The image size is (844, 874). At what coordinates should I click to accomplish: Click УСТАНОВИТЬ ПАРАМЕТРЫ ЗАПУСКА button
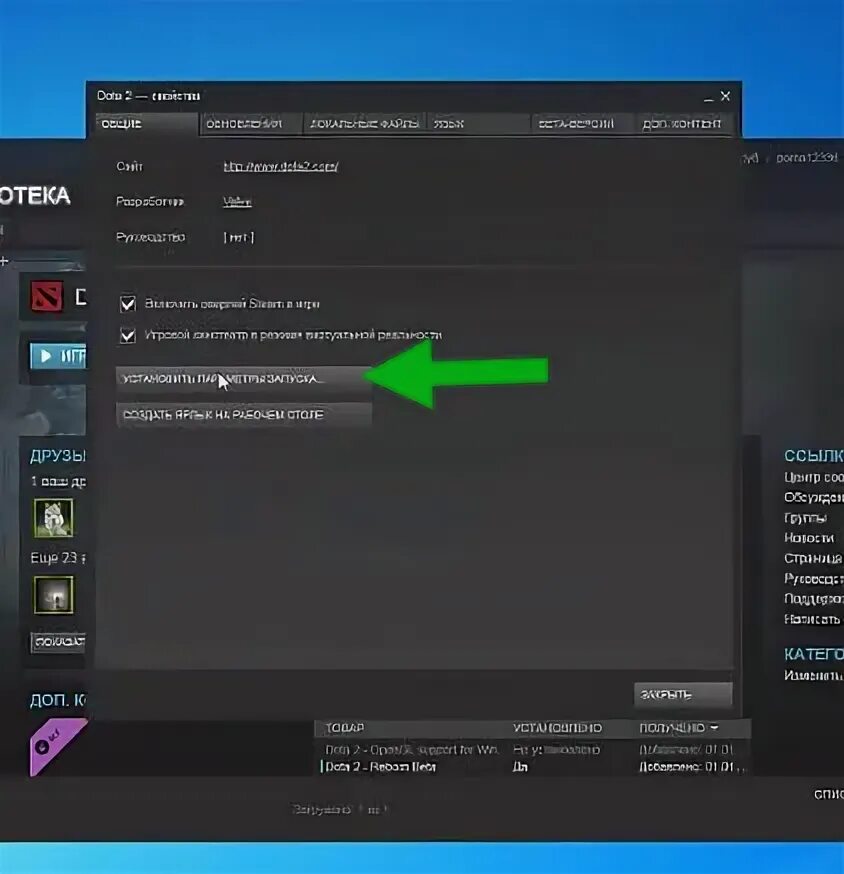click(x=244, y=379)
